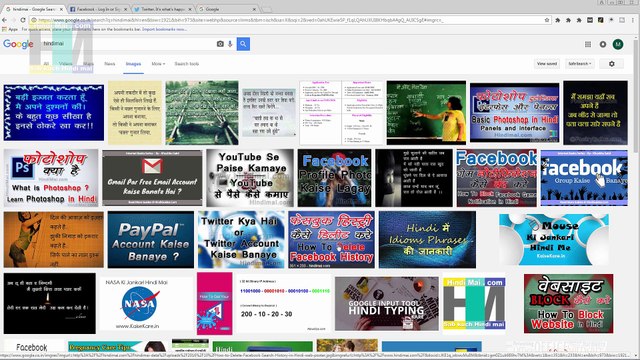Open Search tools options

coord(187,64)
